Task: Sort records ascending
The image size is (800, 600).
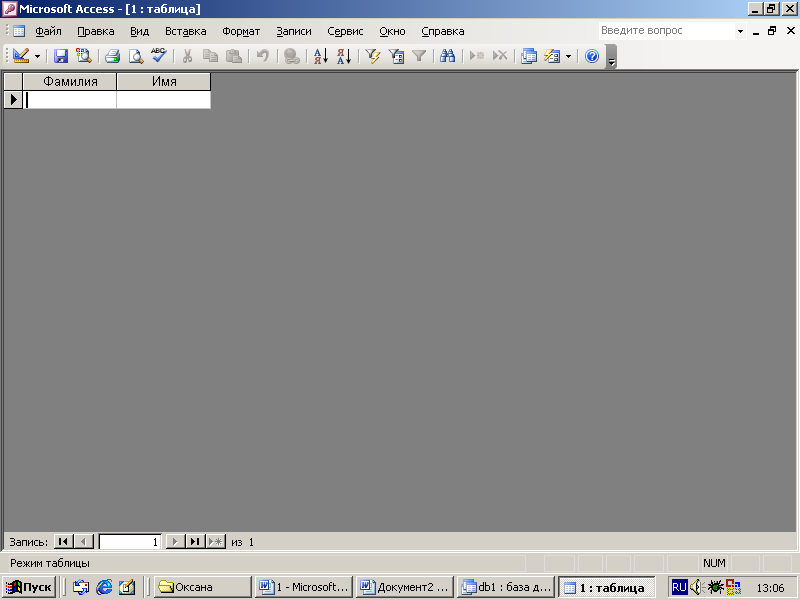Action: point(320,56)
